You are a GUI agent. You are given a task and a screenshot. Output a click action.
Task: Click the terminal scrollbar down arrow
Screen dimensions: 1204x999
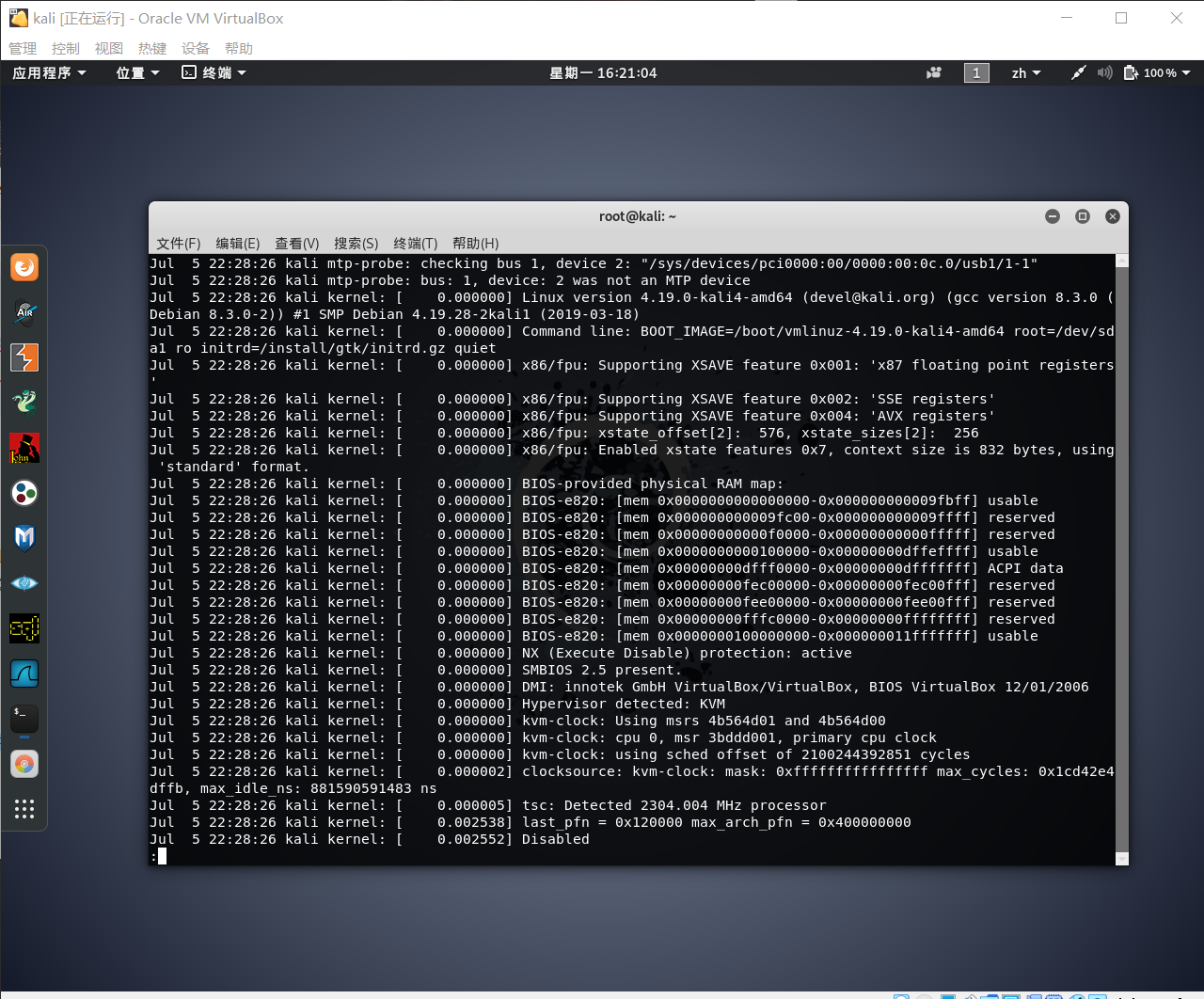(1120, 857)
